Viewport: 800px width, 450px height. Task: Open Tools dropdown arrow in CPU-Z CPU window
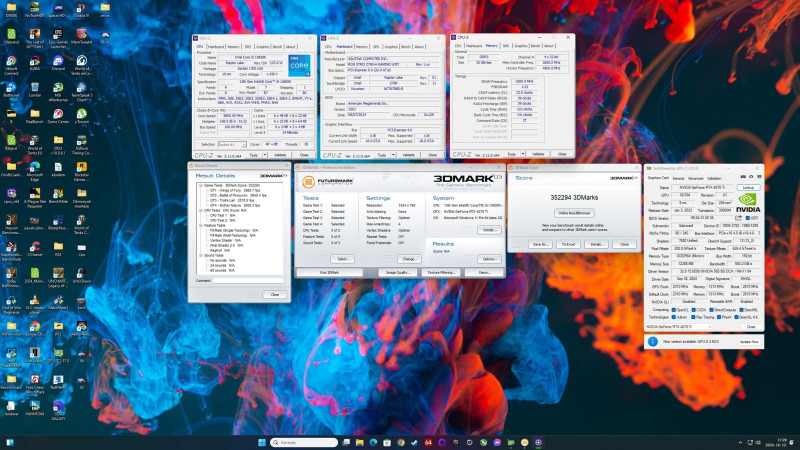click(x=265, y=155)
